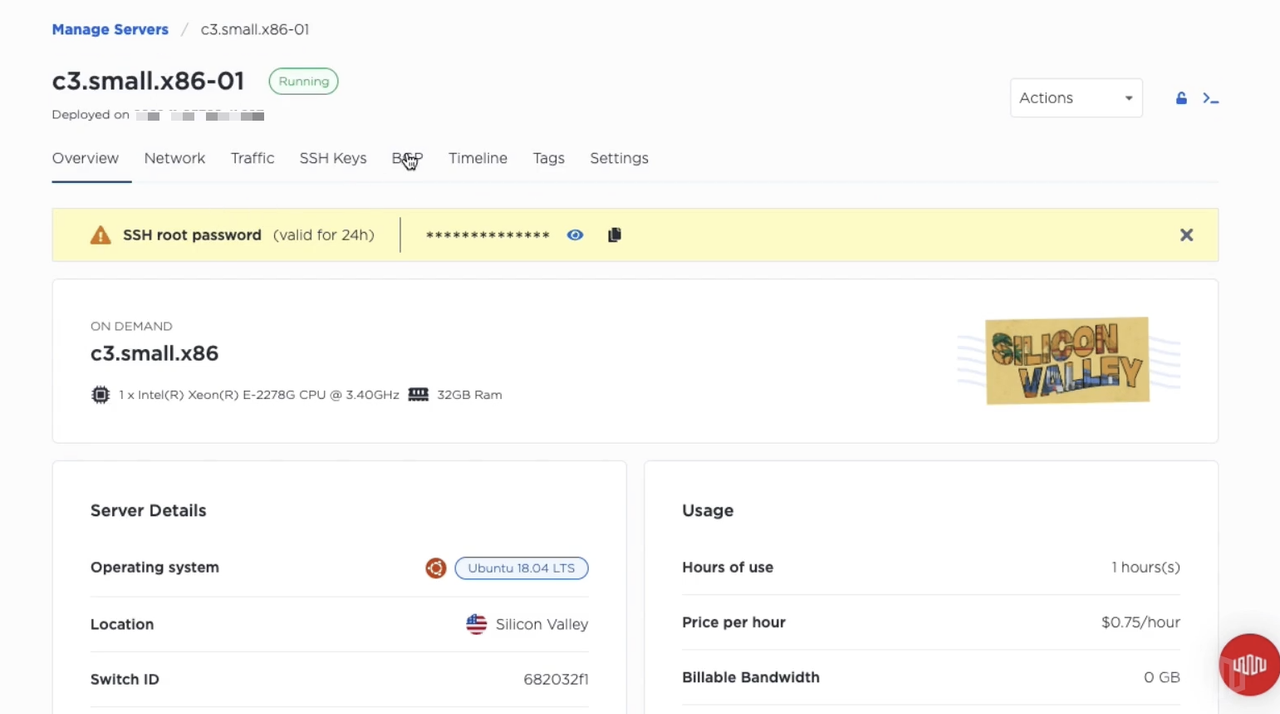Click the Ubuntu 18.04 LTS badge

[521, 568]
